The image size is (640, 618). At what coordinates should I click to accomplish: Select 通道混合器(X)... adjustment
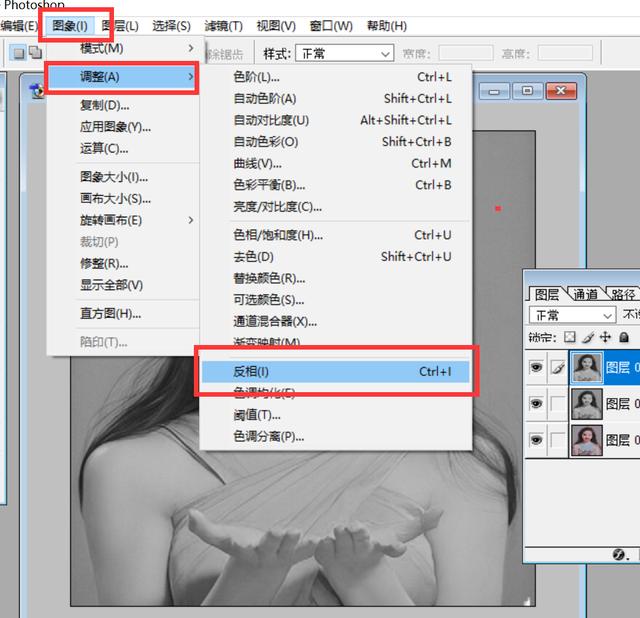337,322
